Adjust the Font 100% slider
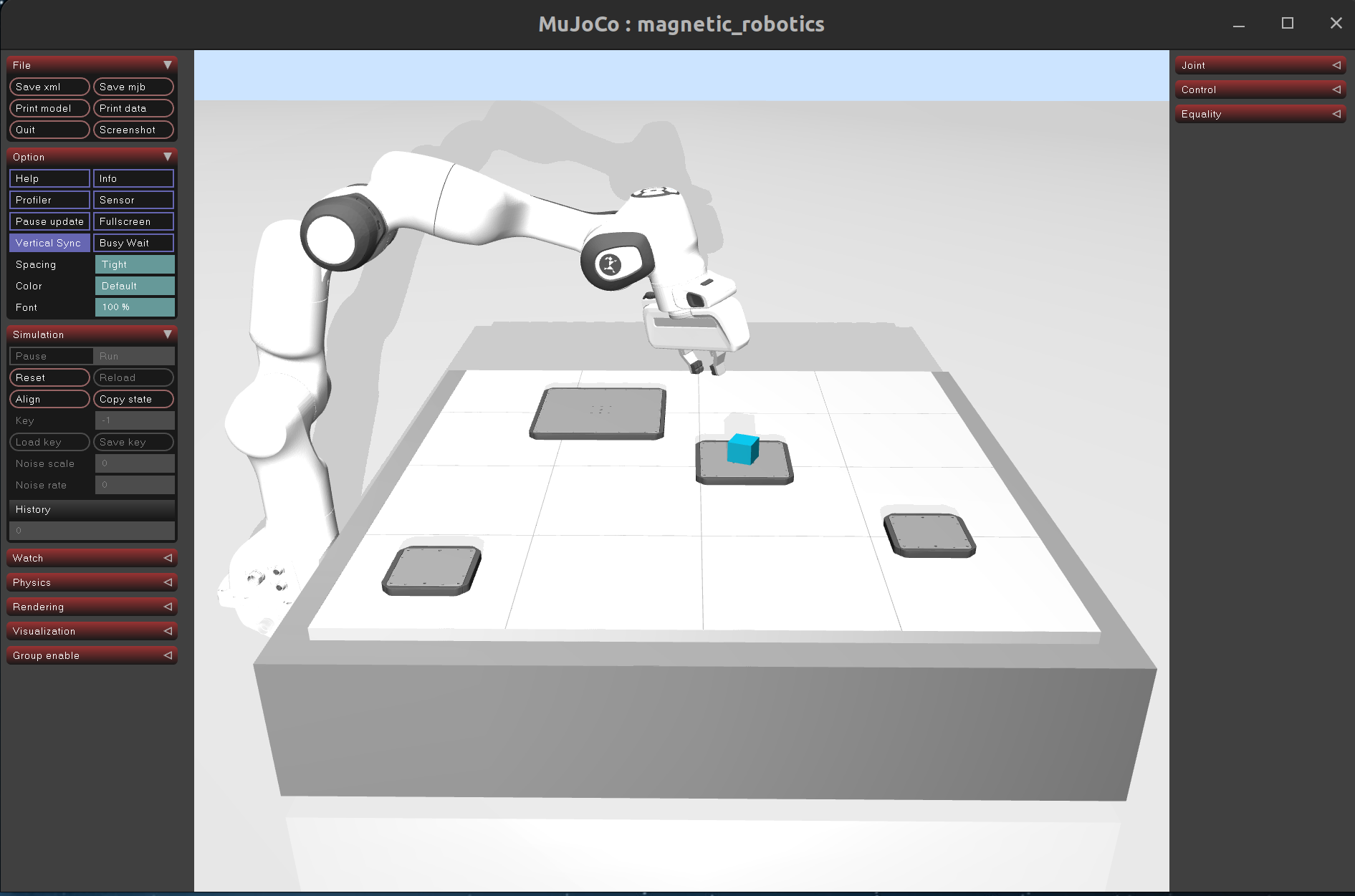Viewport: 1355px width, 896px height. tap(135, 307)
